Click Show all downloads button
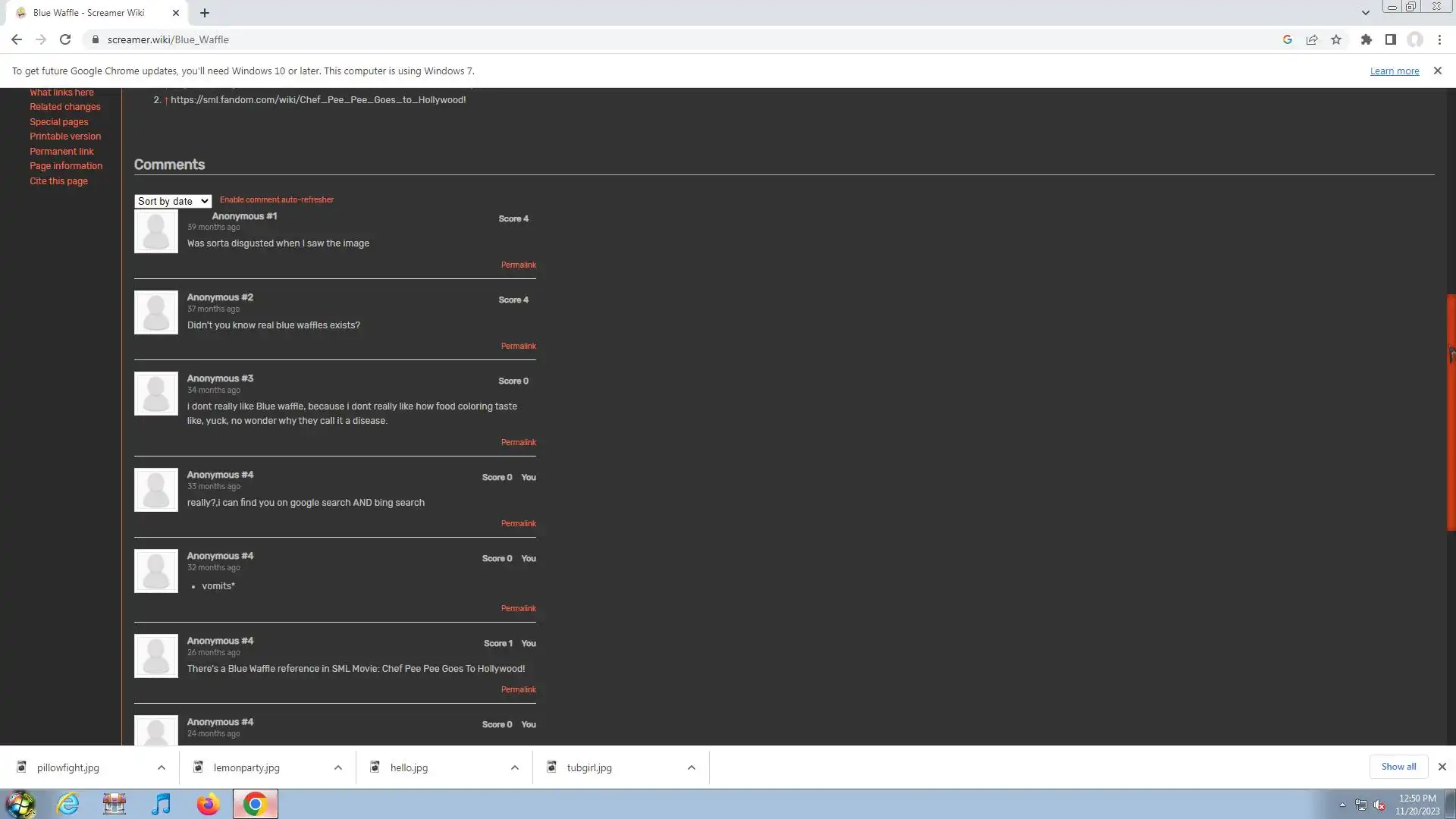This screenshot has width=1456, height=819. 1398,767
